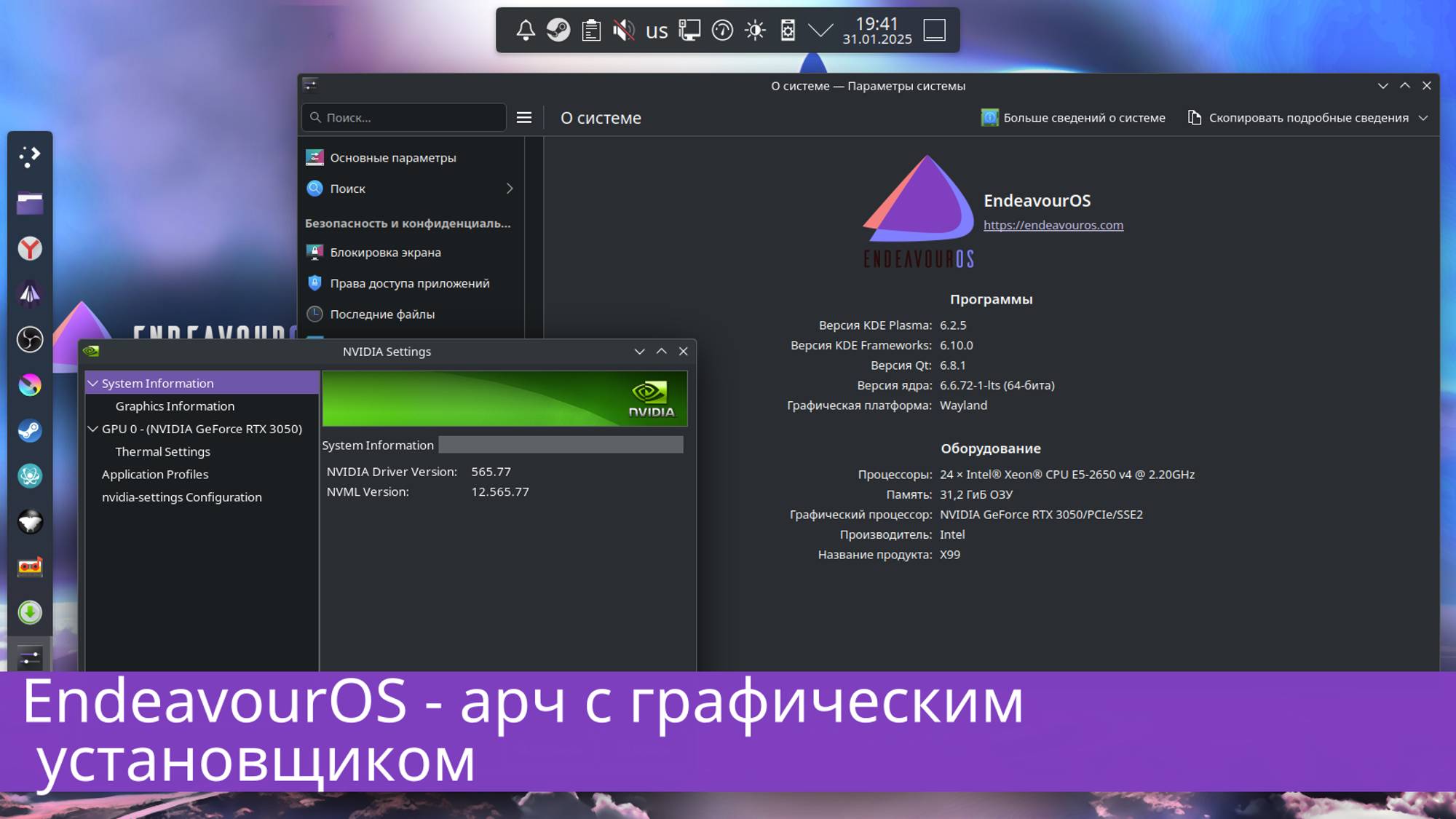Collapse GPU 0 - NVIDIA GeForce RTX 3050
Image resolution: width=1456 pixels, height=819 pixels.
(93, 429)
